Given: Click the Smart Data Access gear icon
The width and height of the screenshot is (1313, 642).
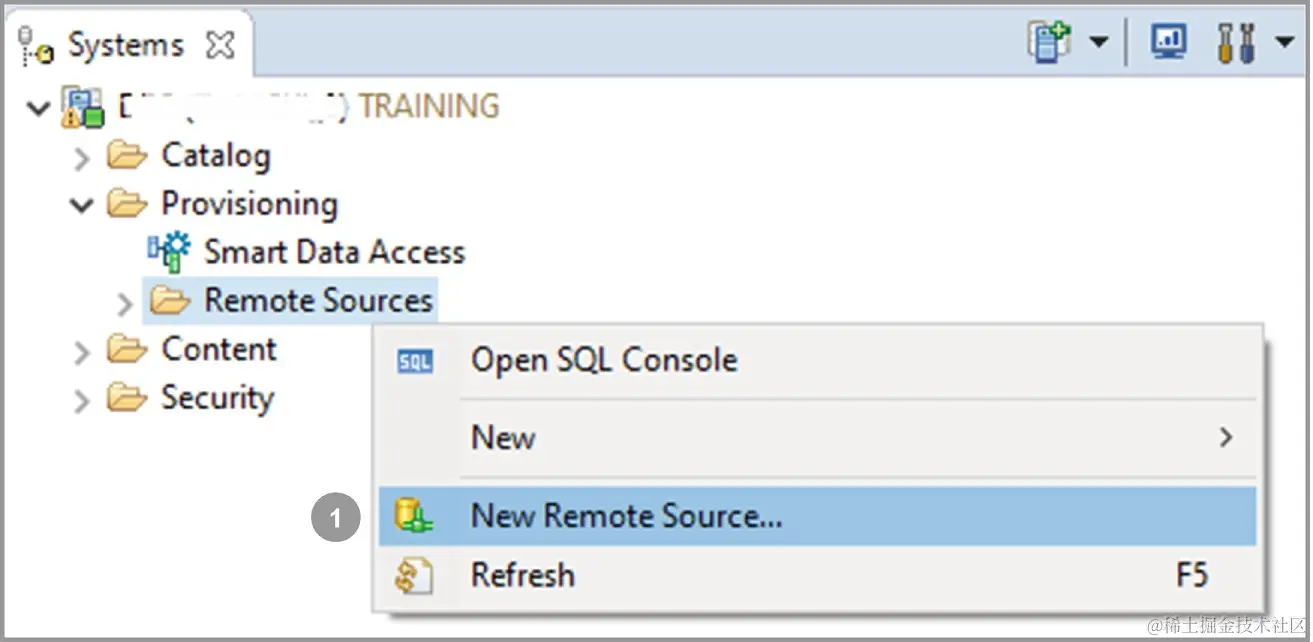Looking at the screenshot, I should (169, 252).
